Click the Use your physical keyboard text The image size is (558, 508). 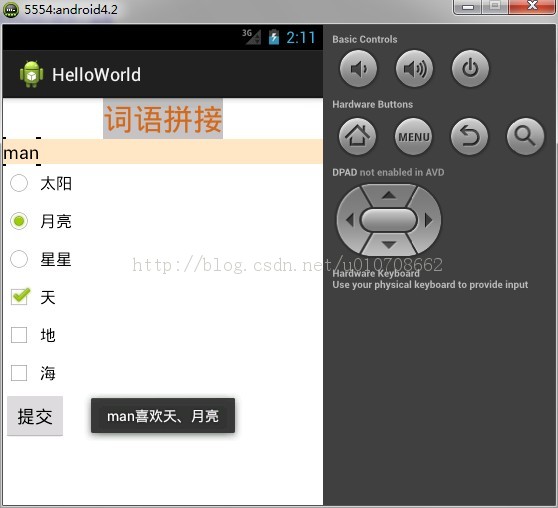click(430, 284)
